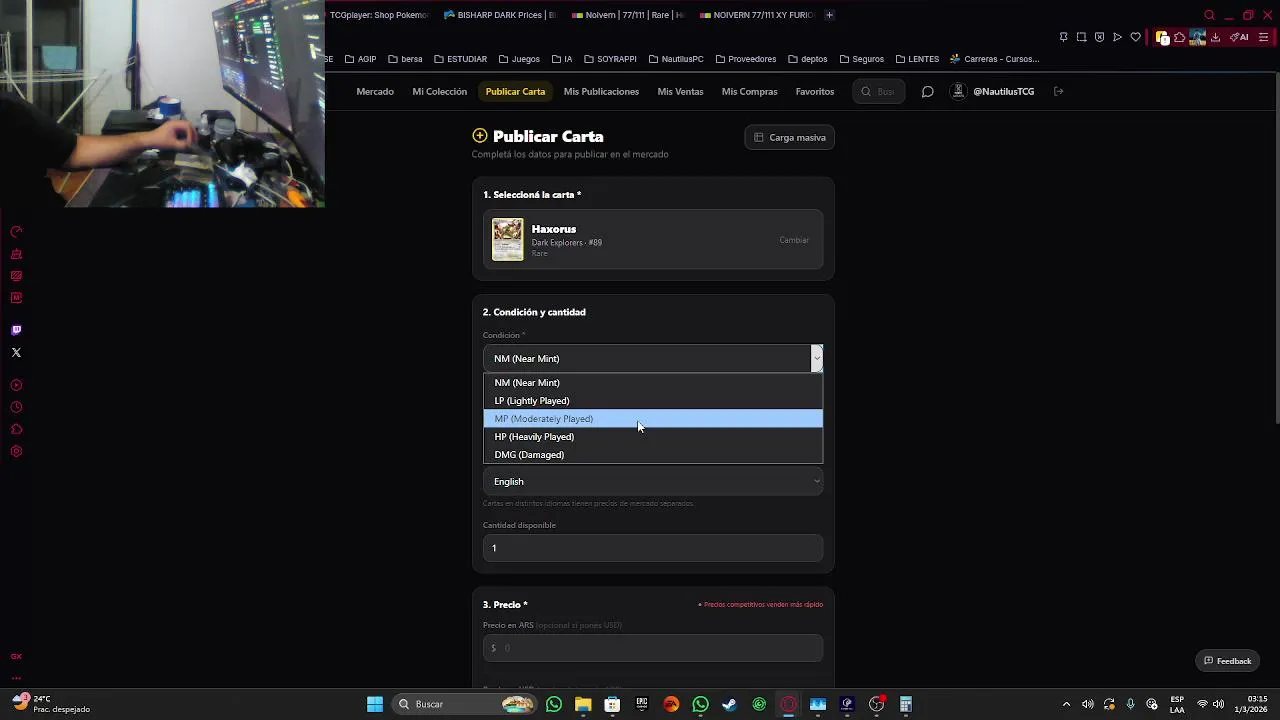Switch to TCGplayer: Shop Pokemon browser tab
Screen dimensions: 1280x720
(x=380, y=15)
